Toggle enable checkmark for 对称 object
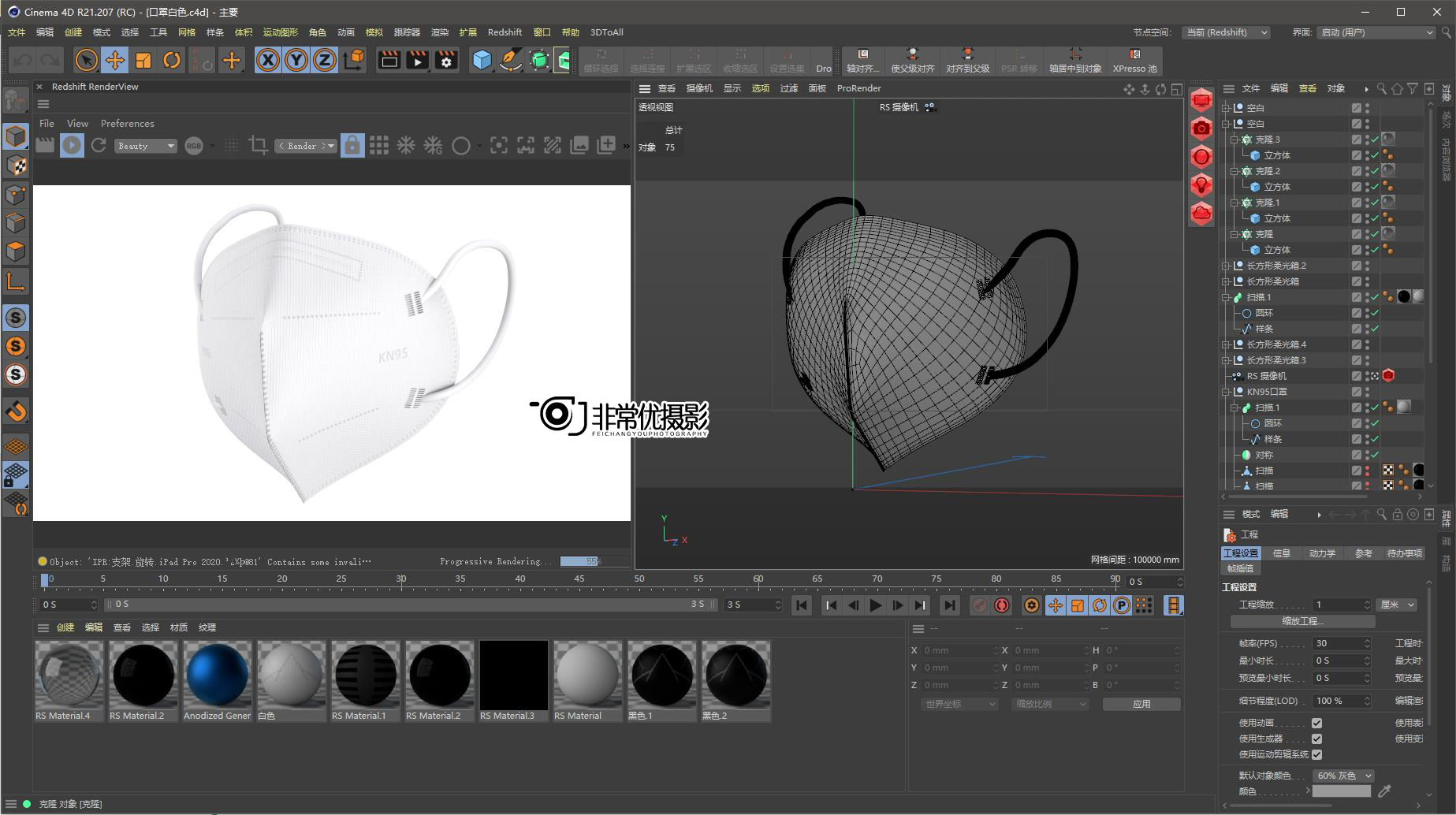The height and width of the screenshot is (815, 1456). tap(1375, 455)
